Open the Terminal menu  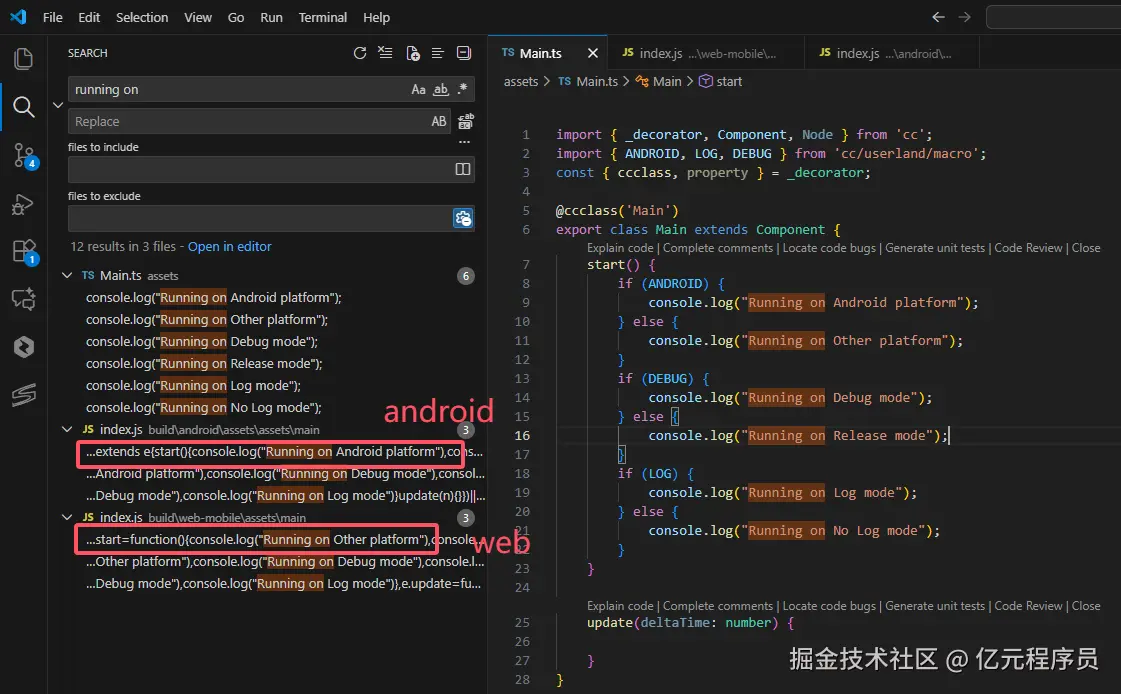[x=322, y=17]
